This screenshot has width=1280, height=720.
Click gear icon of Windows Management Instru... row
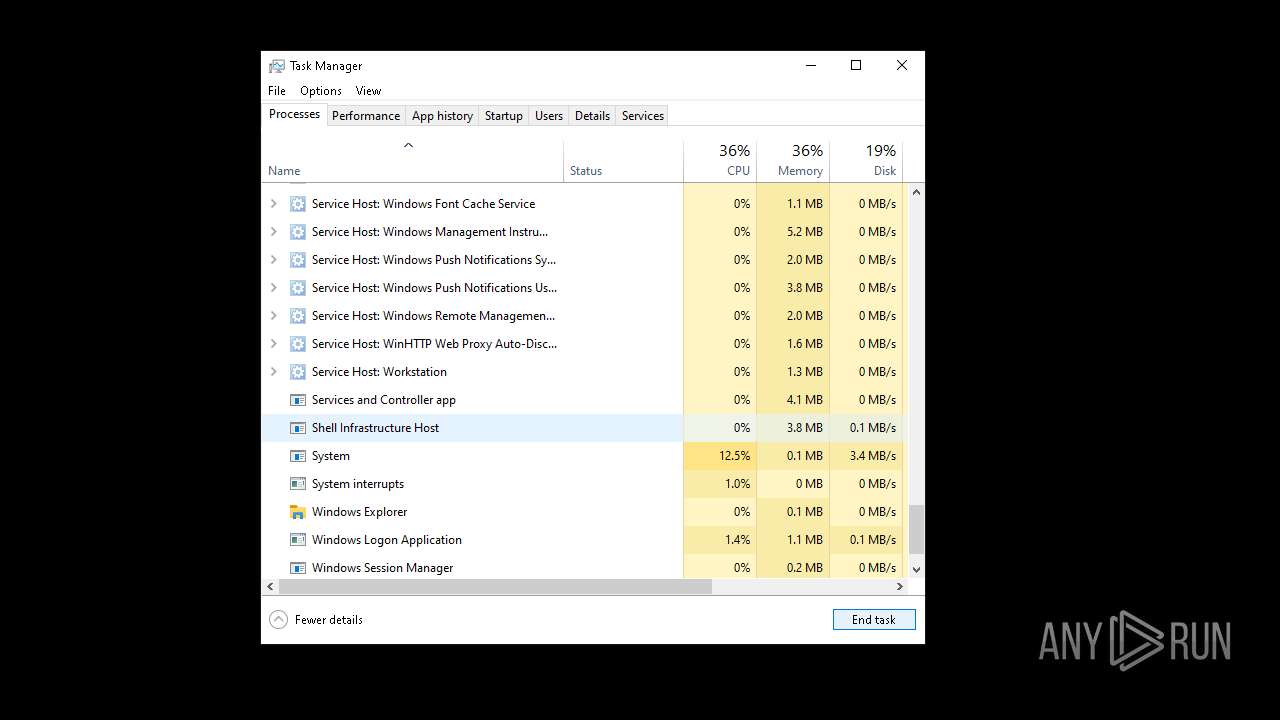(x=297, y=232)
